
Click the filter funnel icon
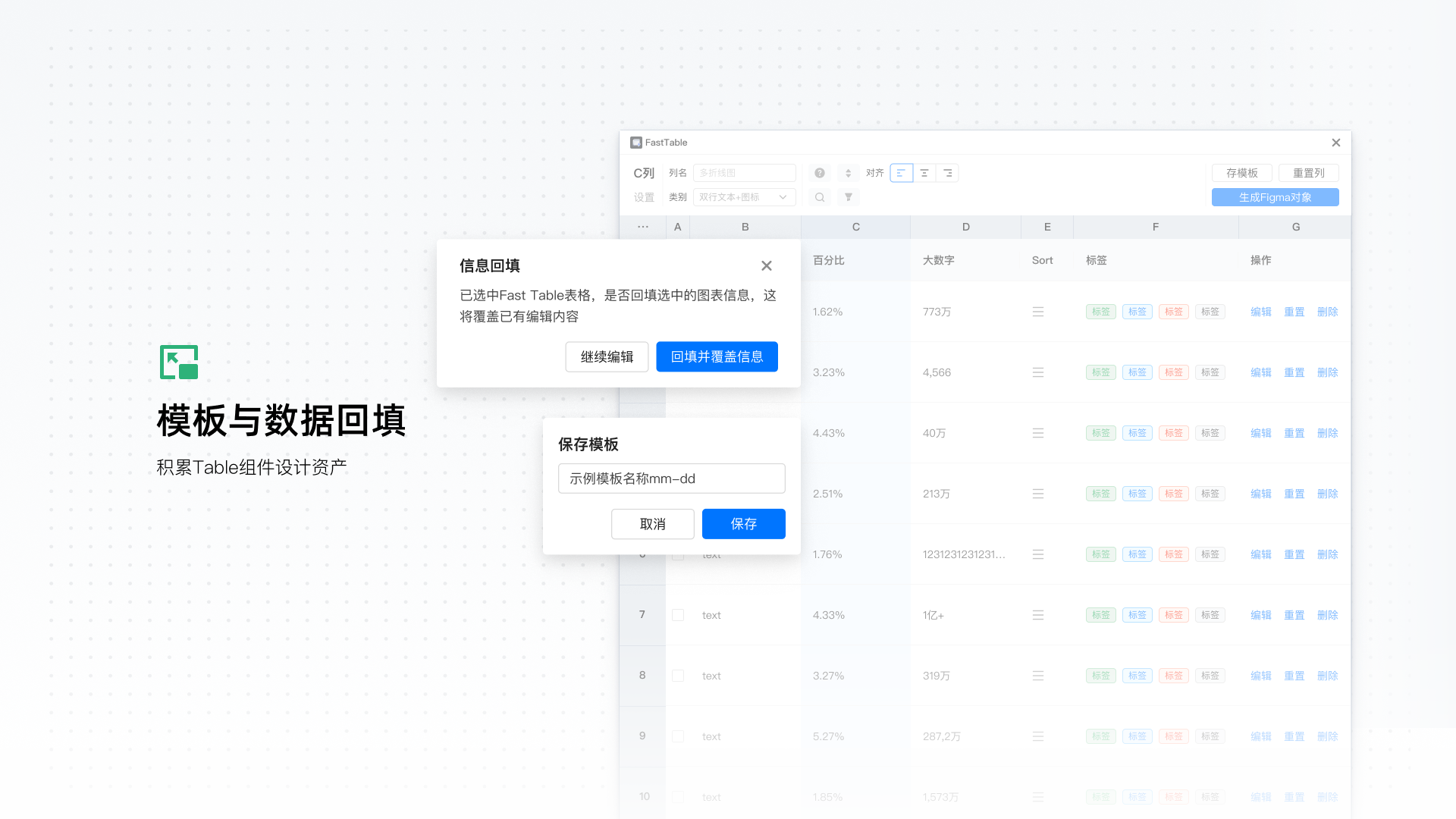tap(848, 197)
